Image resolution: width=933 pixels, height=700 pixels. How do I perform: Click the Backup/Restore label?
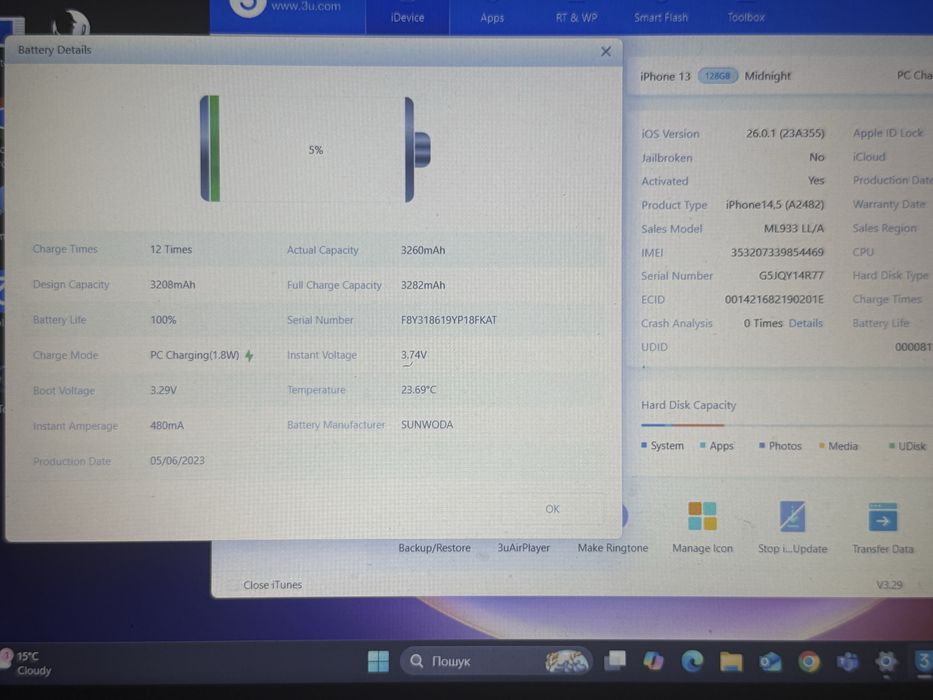pos(434,548)
